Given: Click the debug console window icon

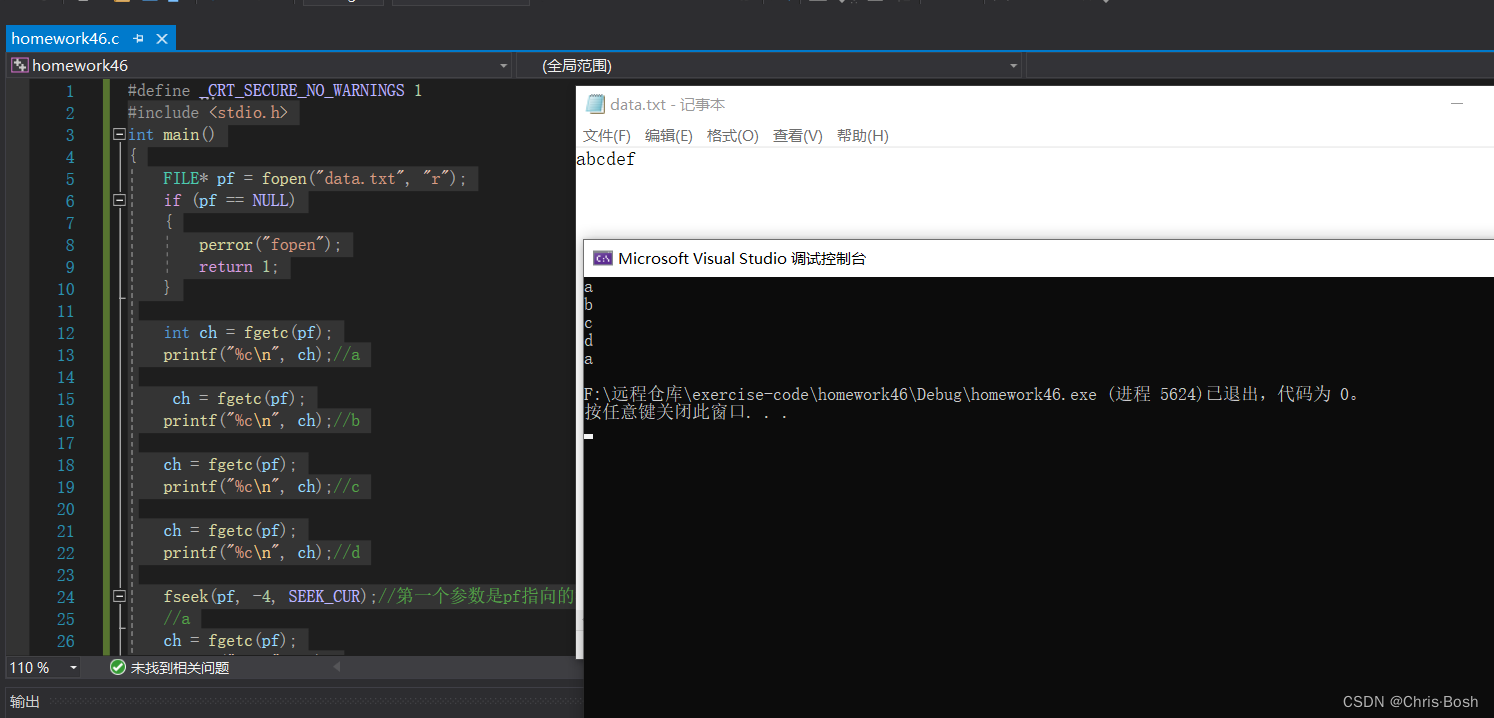Looking at the screenshot, I should coord(603,258).
